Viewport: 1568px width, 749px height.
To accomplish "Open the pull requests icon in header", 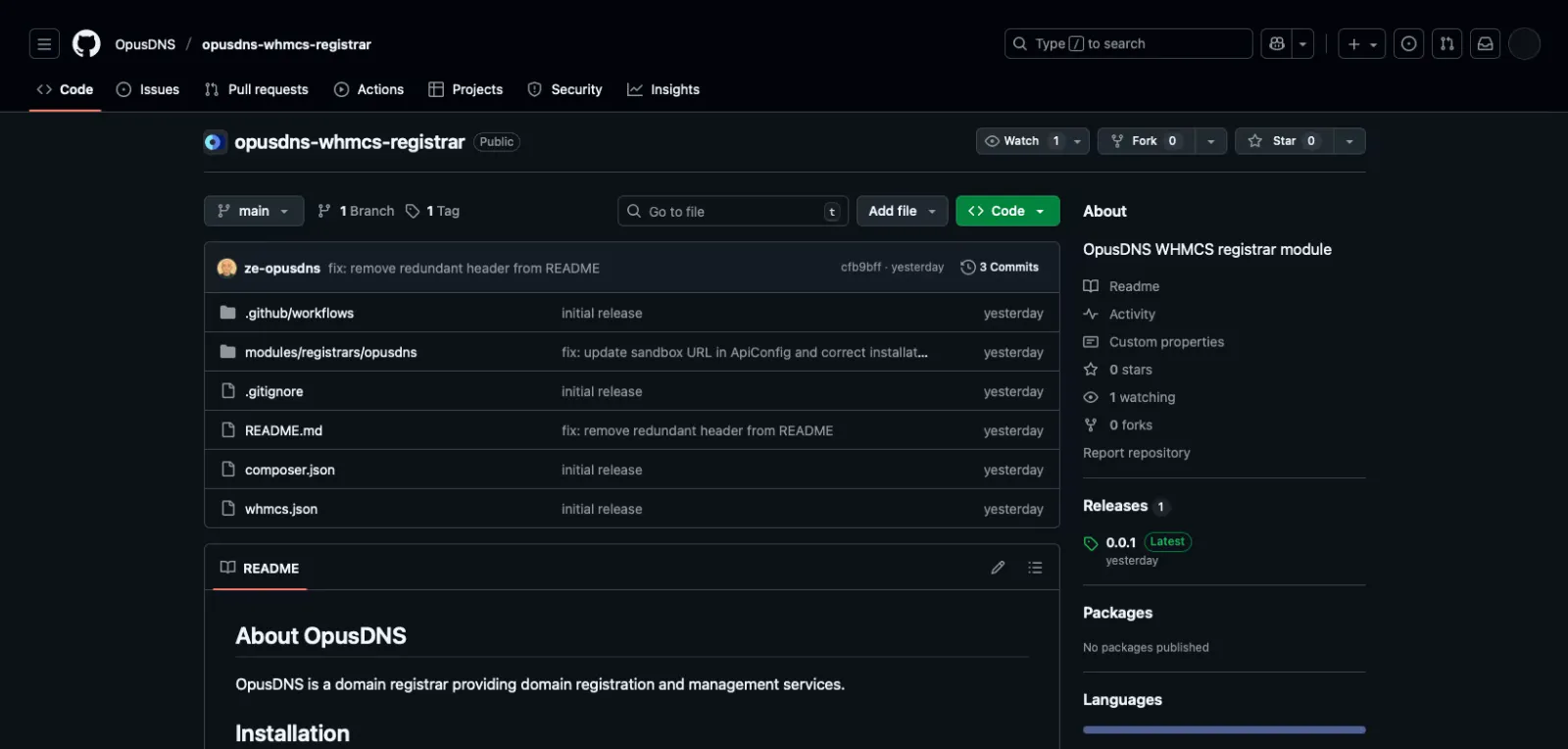I will pyautogui.click(x=1446, y=44).
